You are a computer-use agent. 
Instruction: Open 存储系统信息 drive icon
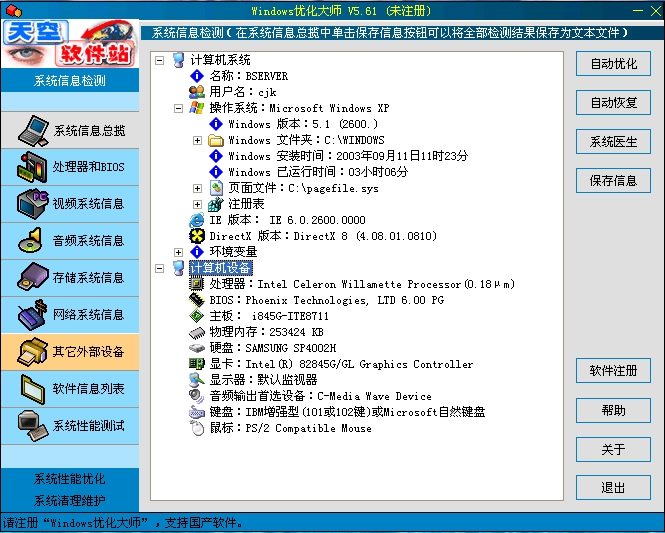click(x=33, y=277)
